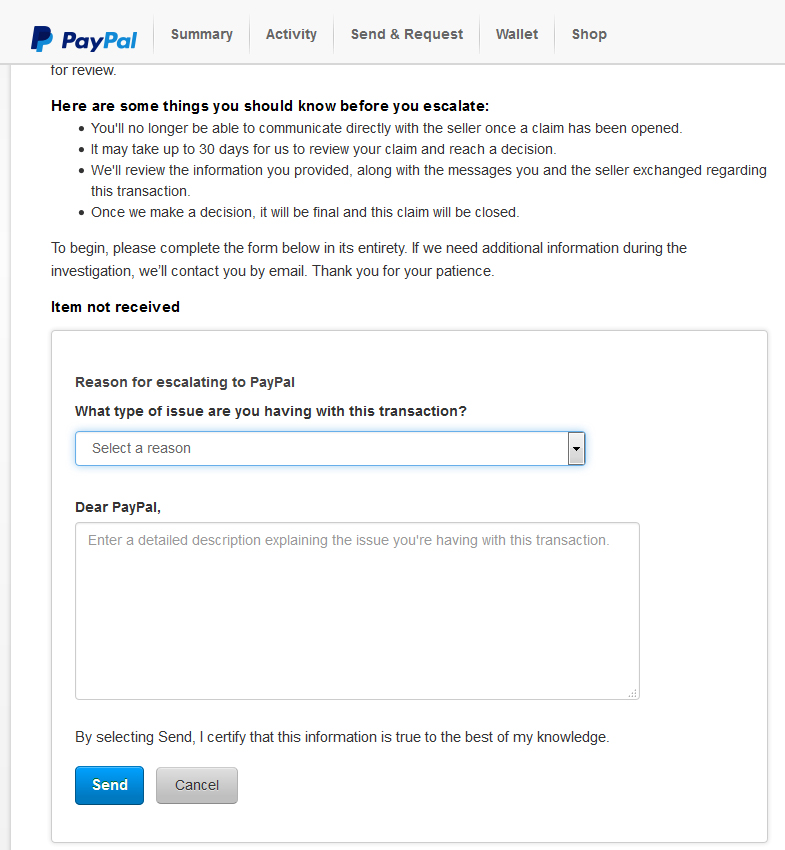Switch to the Wallet section
The height and width of the screenshot is (850, 785).
point(517,34)
